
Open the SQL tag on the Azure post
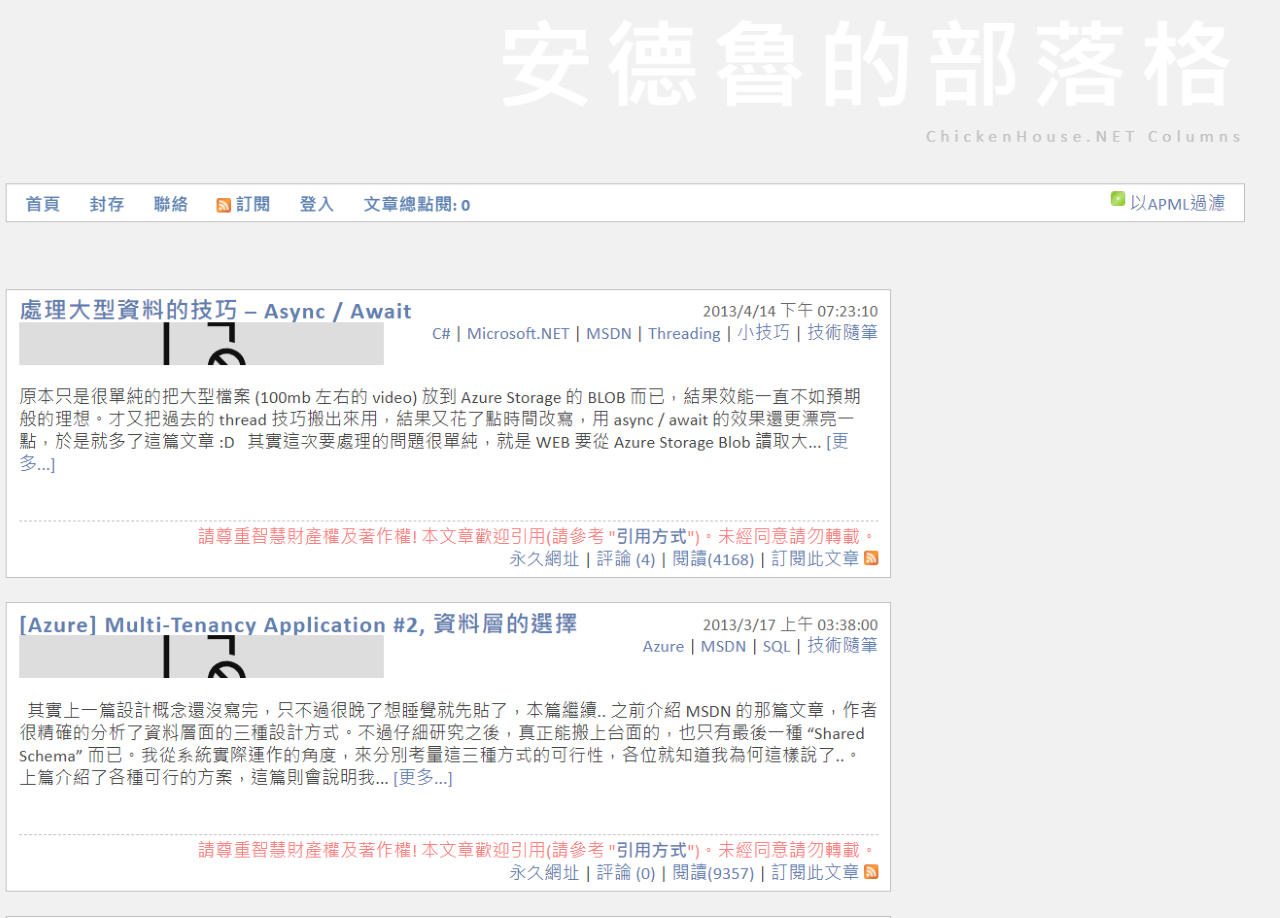tap(776, 647)
